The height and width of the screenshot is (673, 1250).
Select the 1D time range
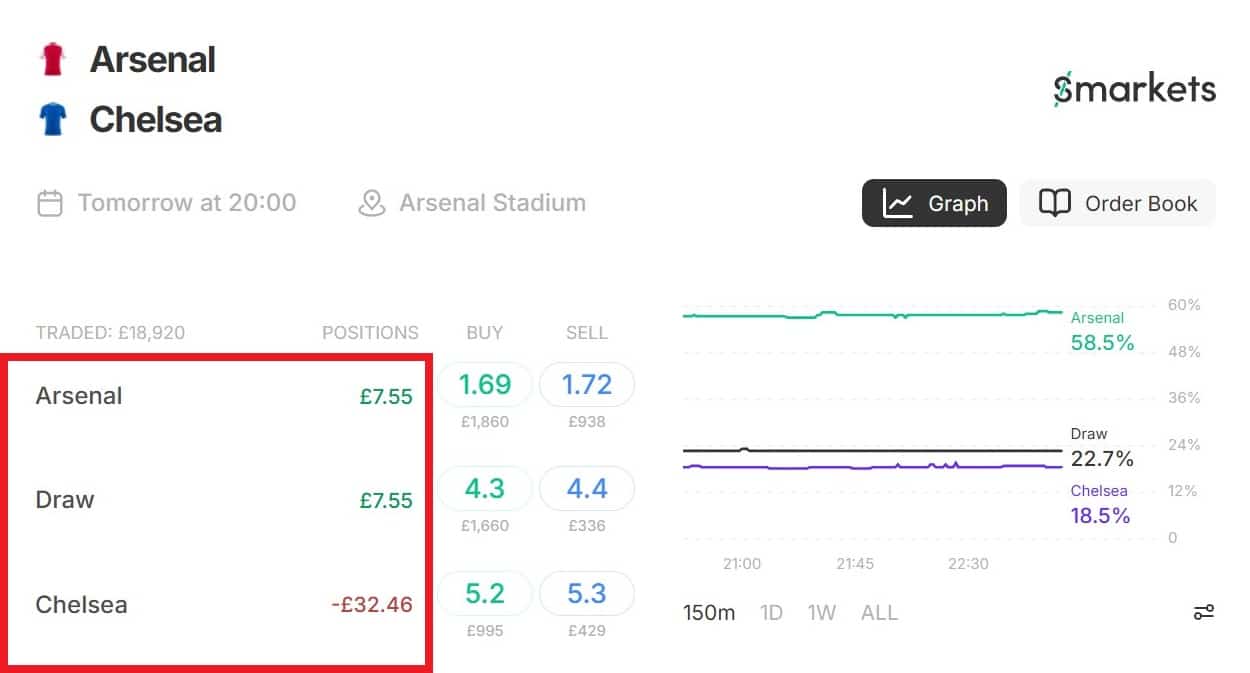point(771,612)
